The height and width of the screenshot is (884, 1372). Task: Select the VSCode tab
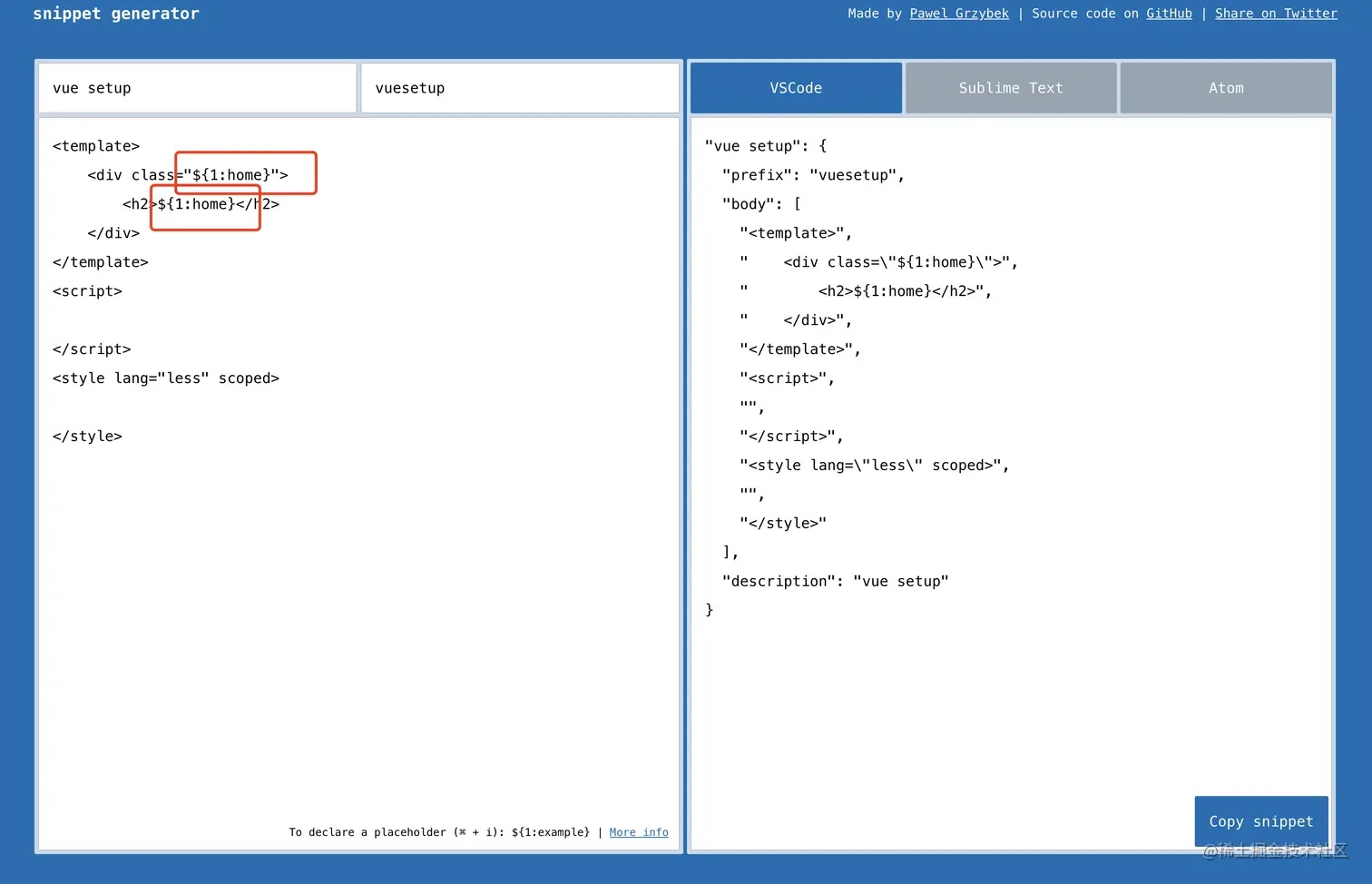click(796, 88)
